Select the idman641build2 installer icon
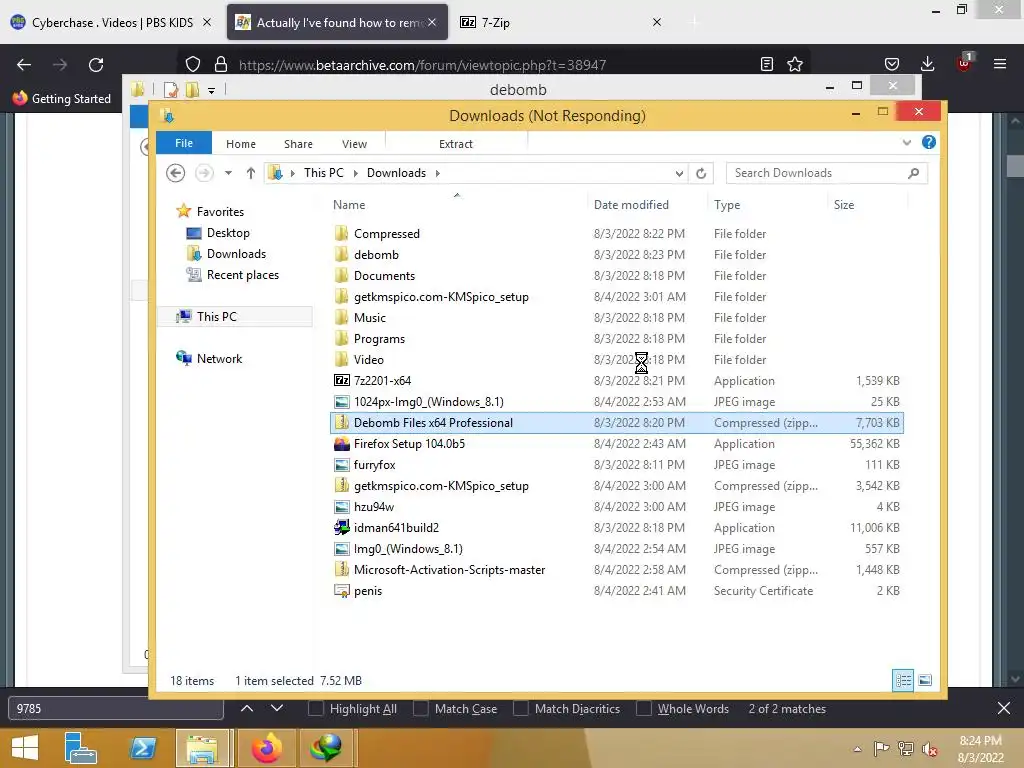This screenshot has height=768, width=1024. (342, 527)
